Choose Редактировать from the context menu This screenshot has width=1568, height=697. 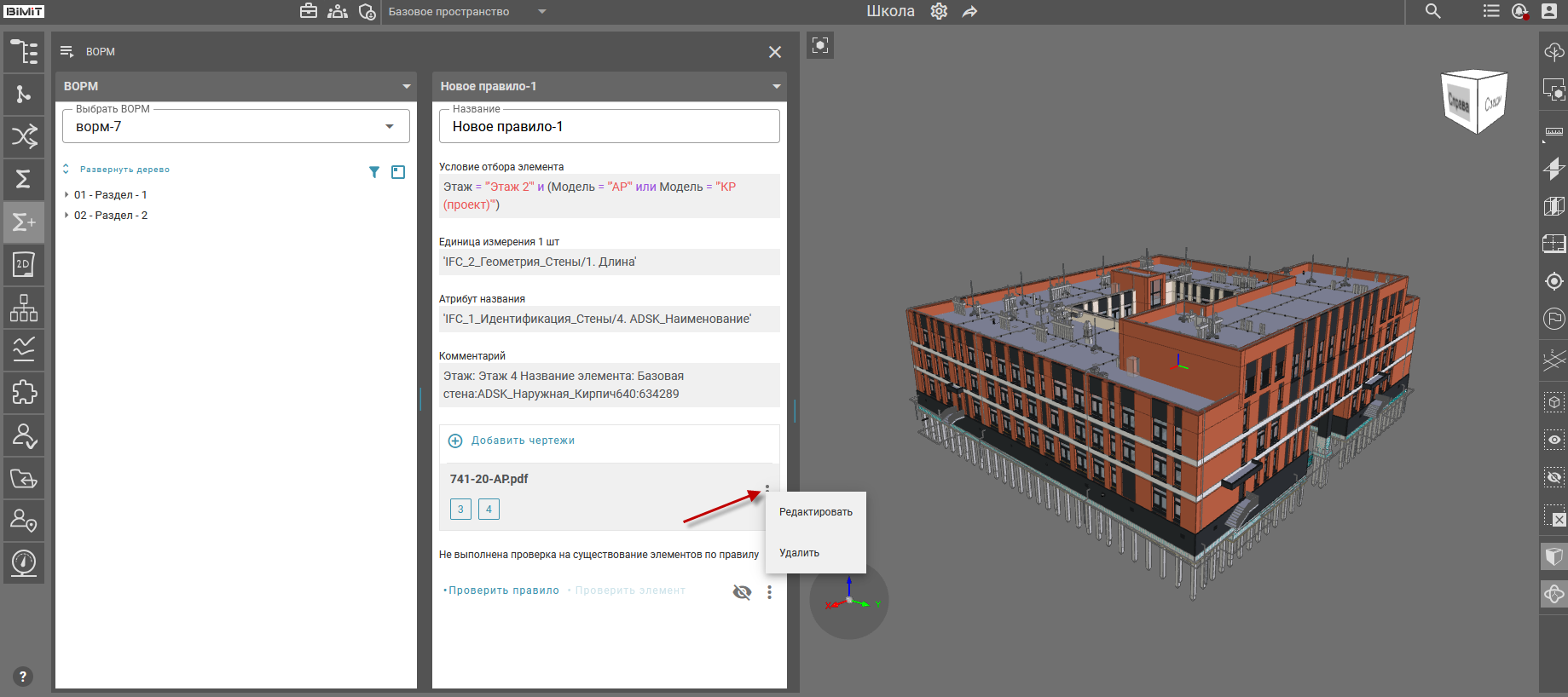click(815, 512)
